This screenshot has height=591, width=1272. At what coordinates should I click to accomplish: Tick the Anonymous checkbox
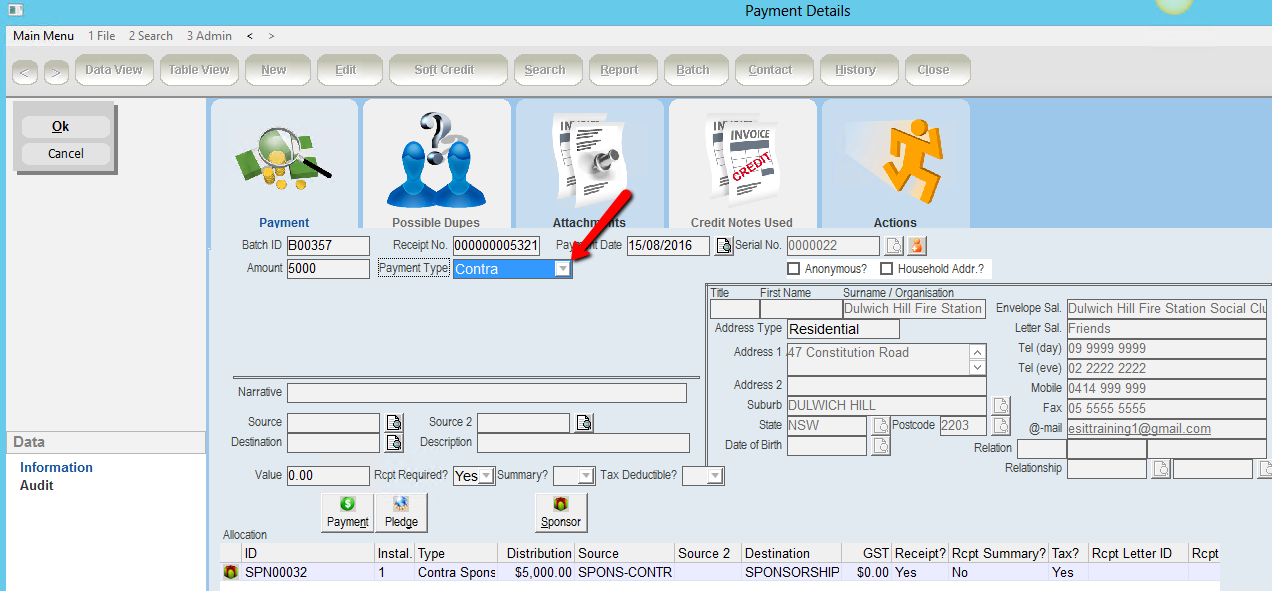tap(794, 269)
